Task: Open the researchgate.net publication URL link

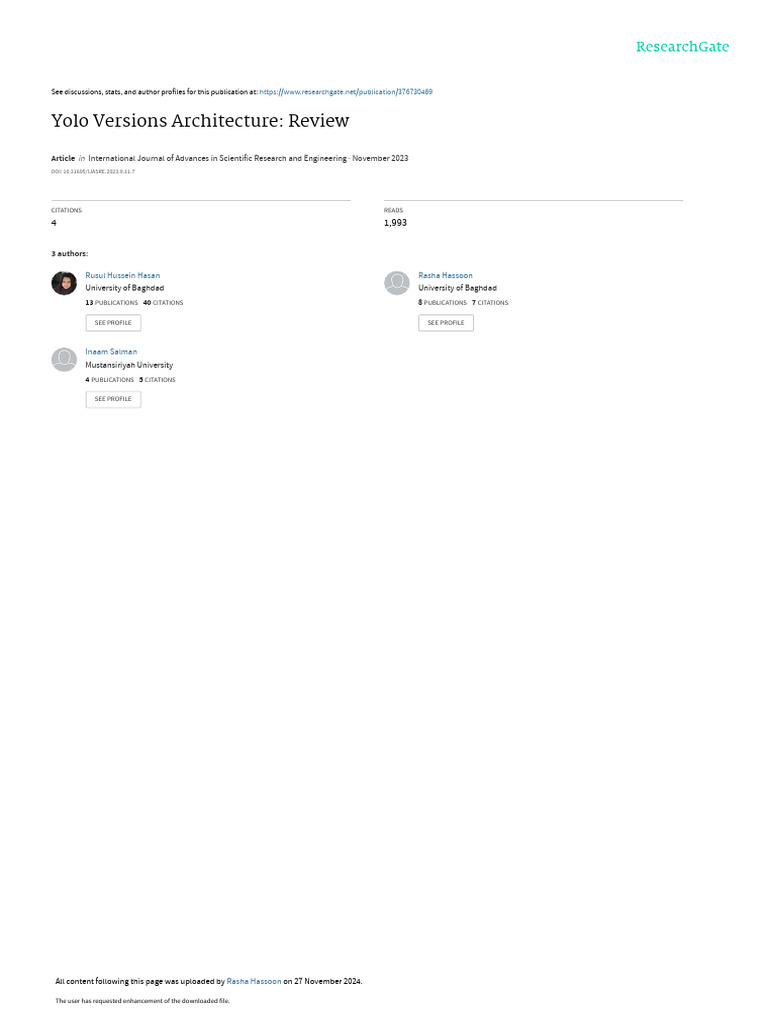Action: coord(345,92)
